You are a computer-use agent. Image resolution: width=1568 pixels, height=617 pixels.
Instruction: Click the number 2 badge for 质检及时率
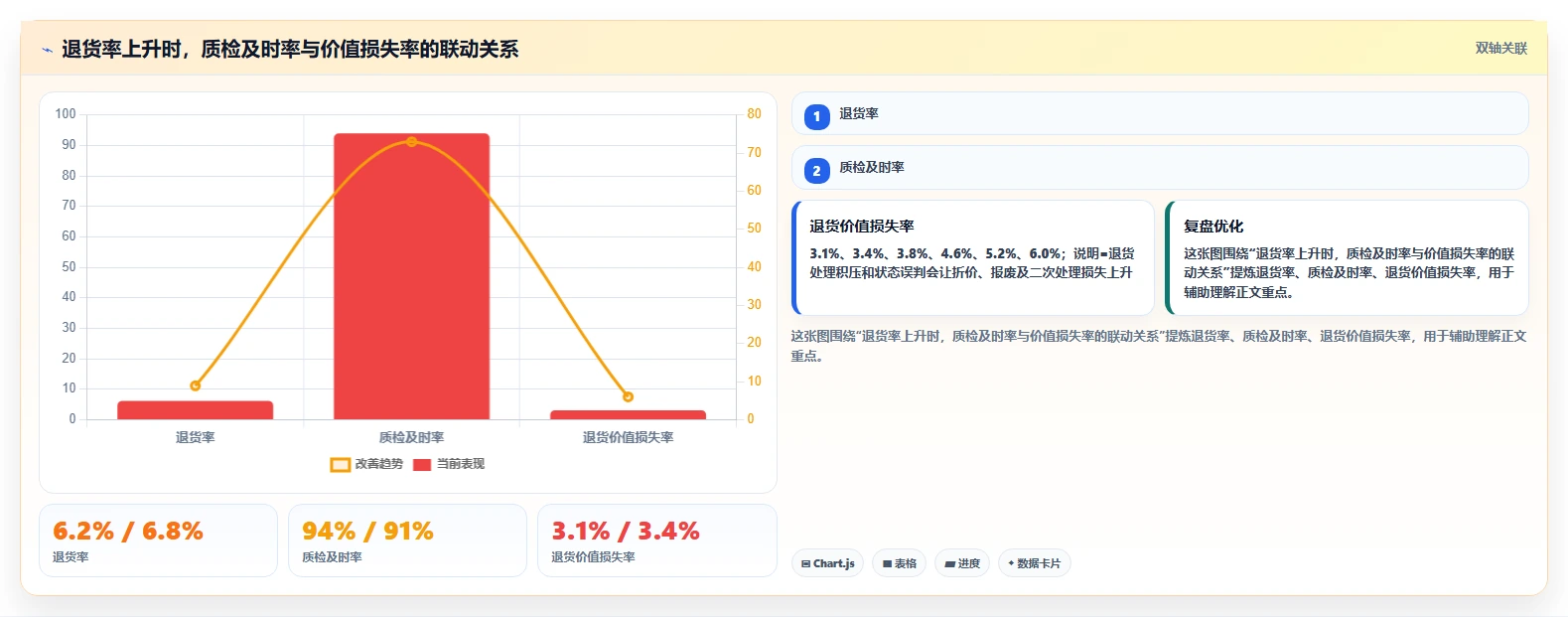coord(816,171)
